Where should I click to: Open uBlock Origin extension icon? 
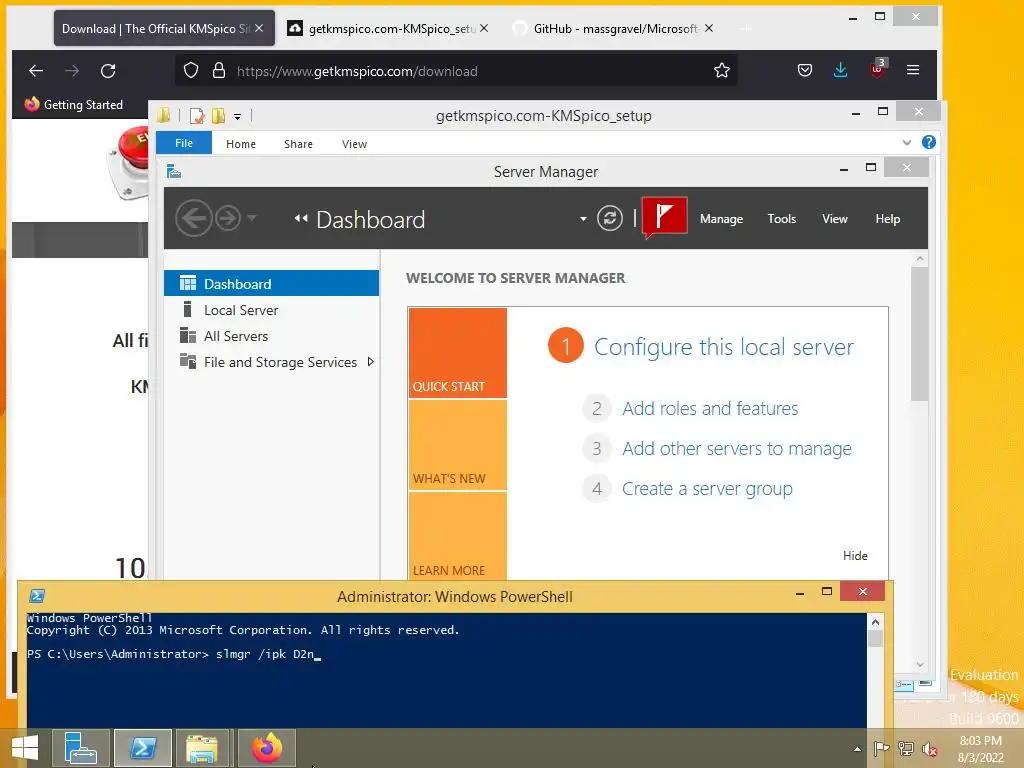tap(877, 69)
